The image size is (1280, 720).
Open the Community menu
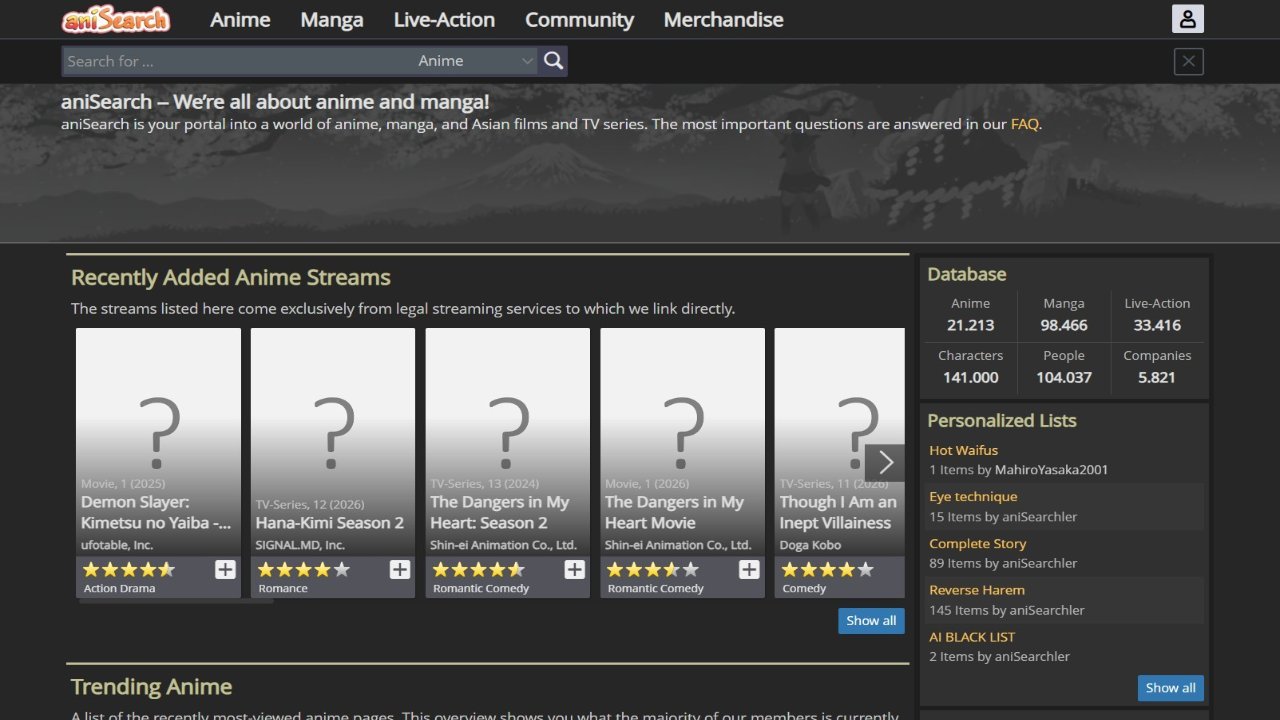[579, 19]
